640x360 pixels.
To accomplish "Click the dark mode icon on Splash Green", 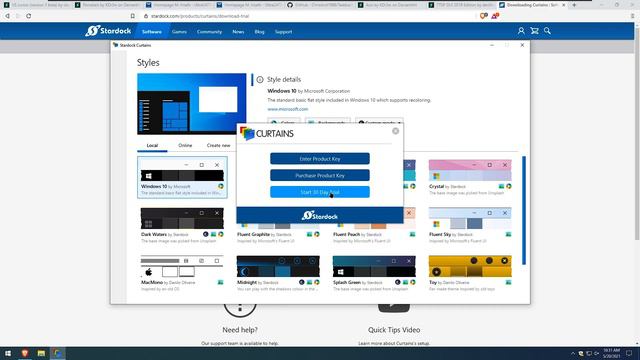I will click(398, 282).
